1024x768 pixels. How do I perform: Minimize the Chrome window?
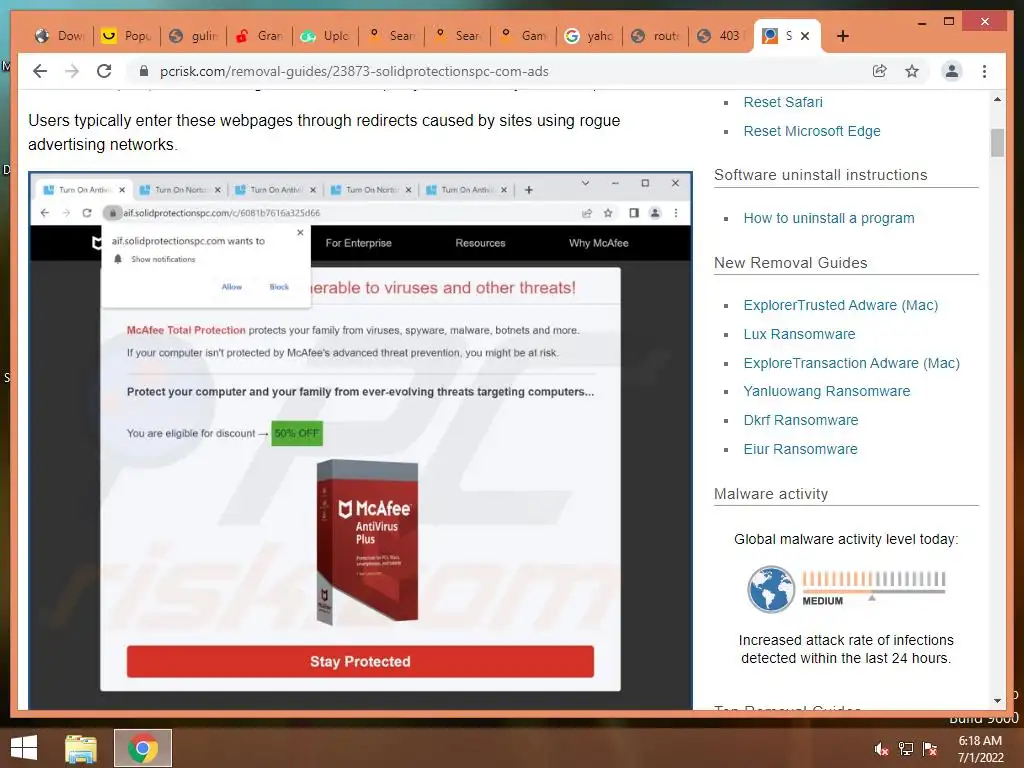tap(921, 22)
